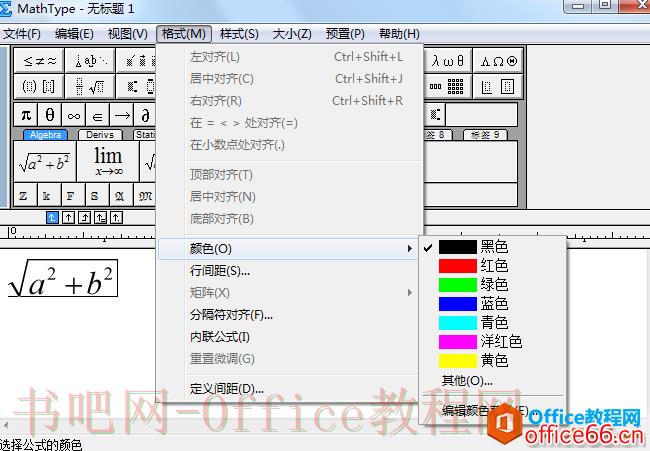The width and height of the screenshot is (650, 451).
Task: Switch to the Algebra tab
Action: tap(46, 135)
